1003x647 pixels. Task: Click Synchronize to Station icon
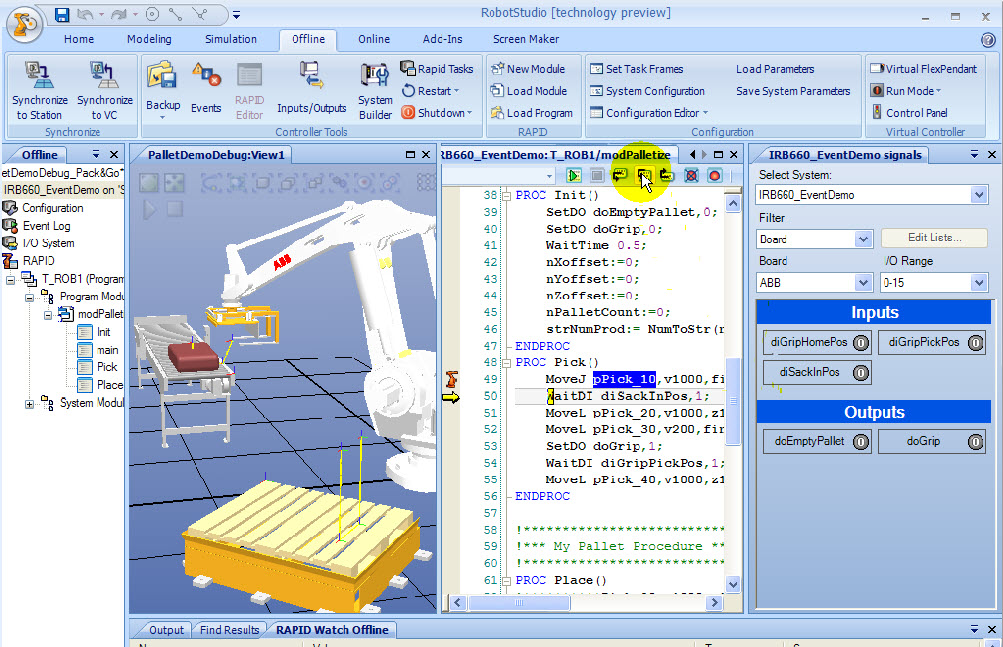click(x=40, y=76)
